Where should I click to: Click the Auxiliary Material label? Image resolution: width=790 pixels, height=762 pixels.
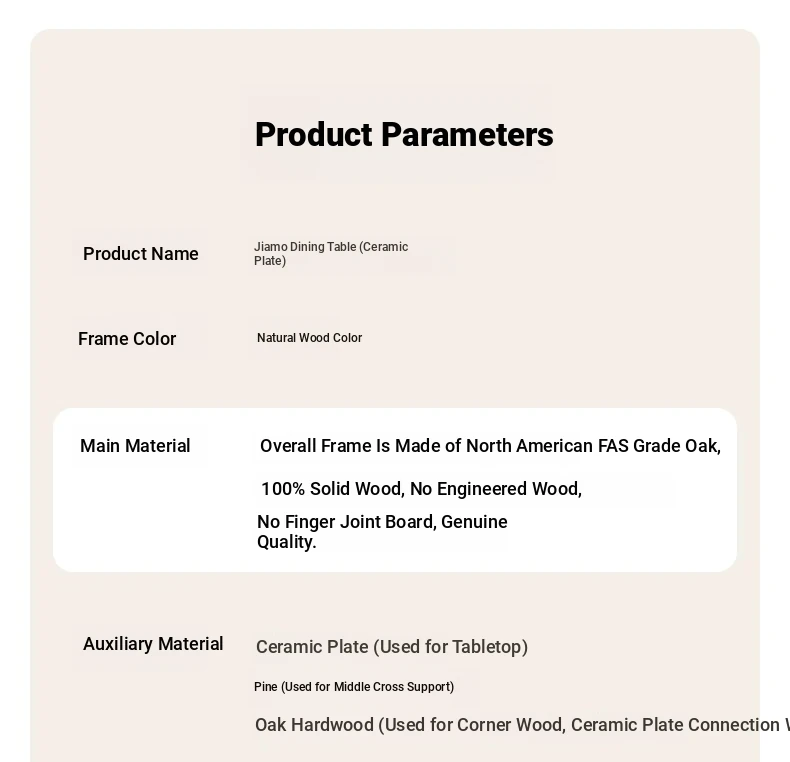(153, 644)
